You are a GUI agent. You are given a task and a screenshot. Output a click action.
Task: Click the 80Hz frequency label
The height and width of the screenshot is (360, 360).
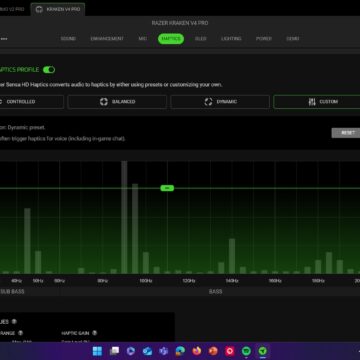tap(102, 281)
